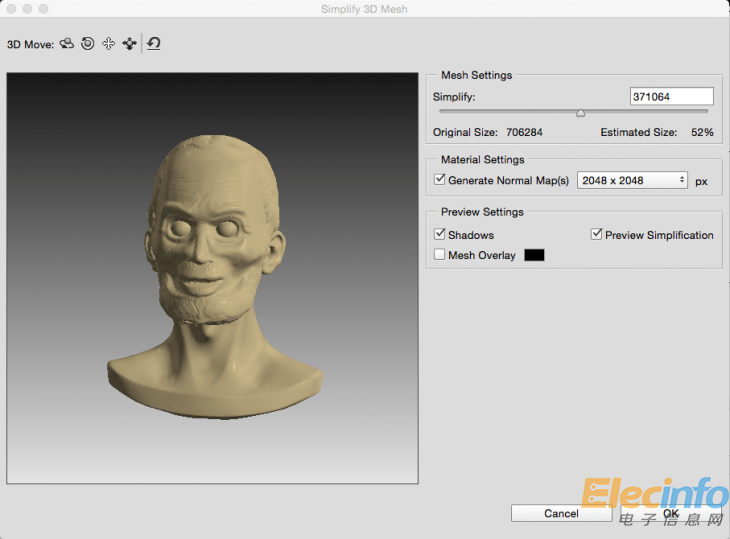Select the 3D slide tool

[129, 44]
